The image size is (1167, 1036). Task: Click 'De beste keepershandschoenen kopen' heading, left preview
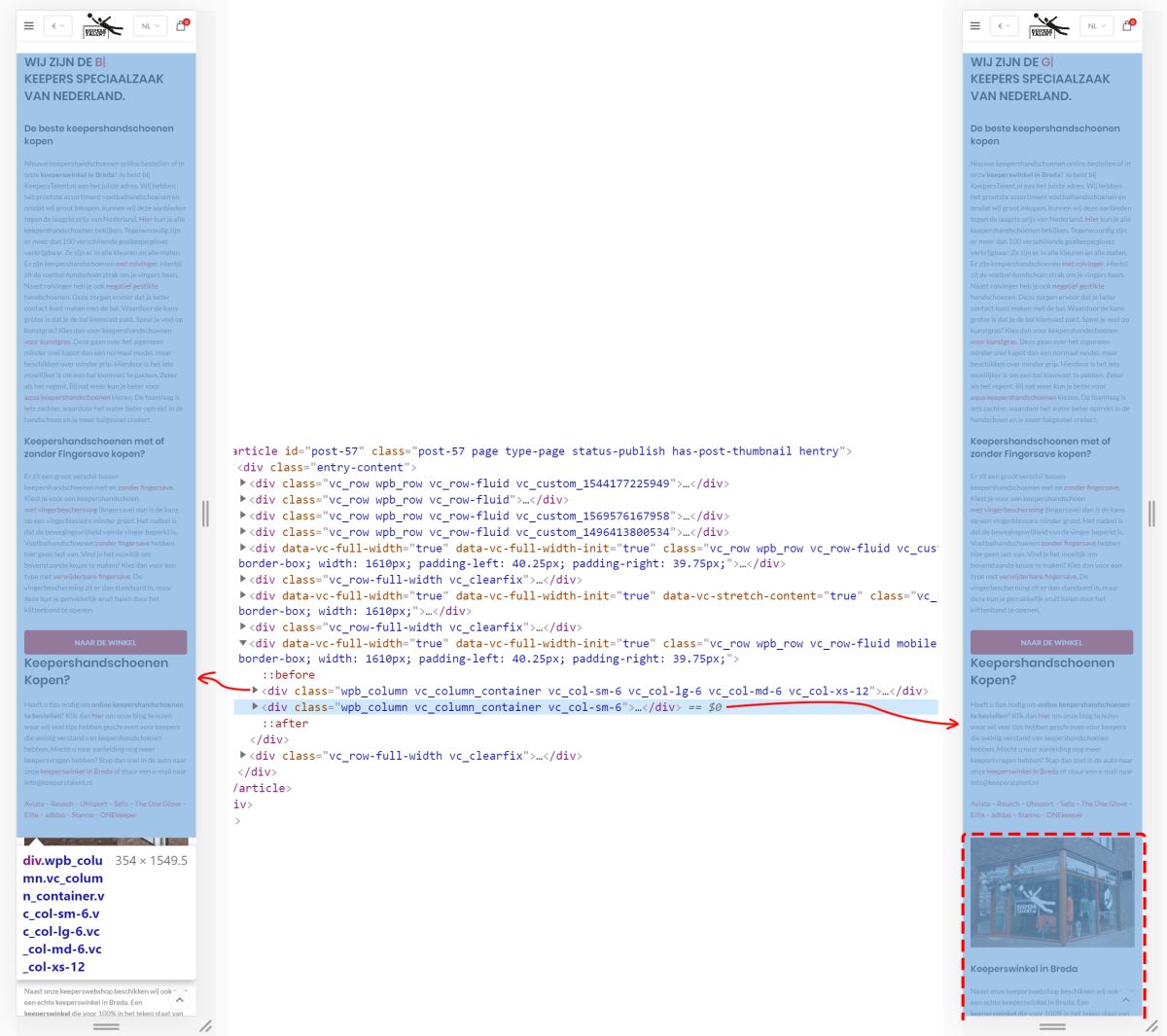99,134
